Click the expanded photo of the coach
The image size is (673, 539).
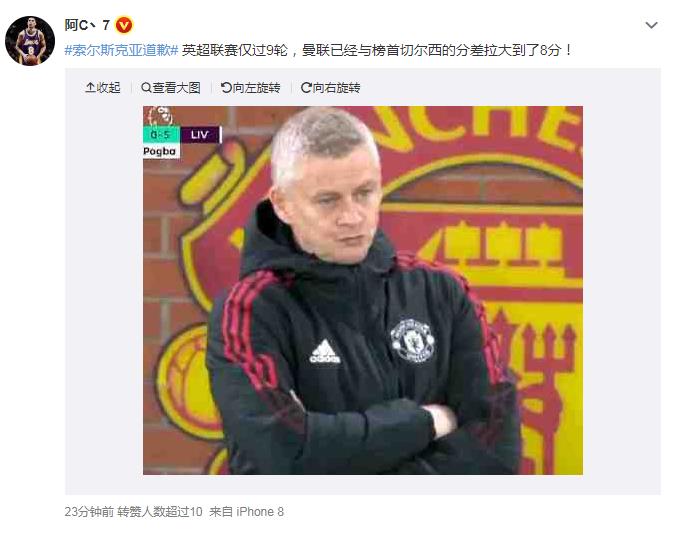[363, 290]
